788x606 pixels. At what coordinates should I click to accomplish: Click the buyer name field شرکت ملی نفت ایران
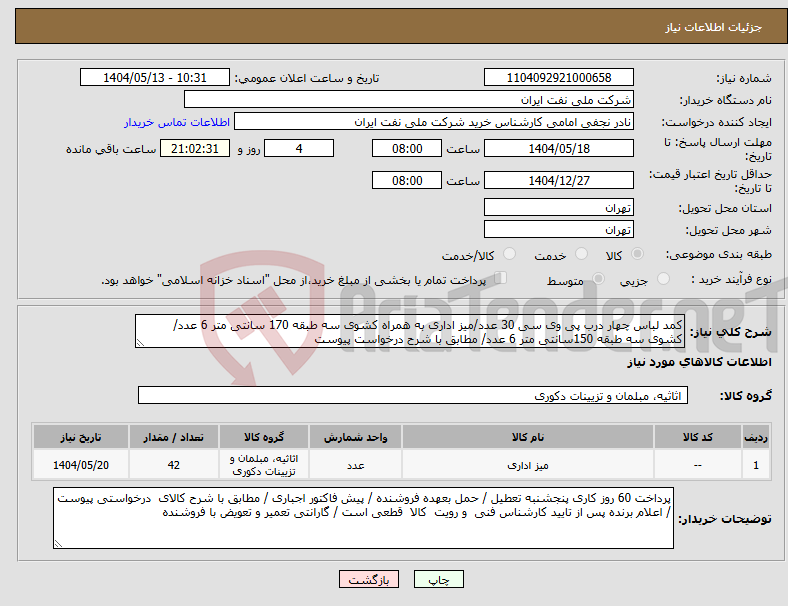coord(409,99)
